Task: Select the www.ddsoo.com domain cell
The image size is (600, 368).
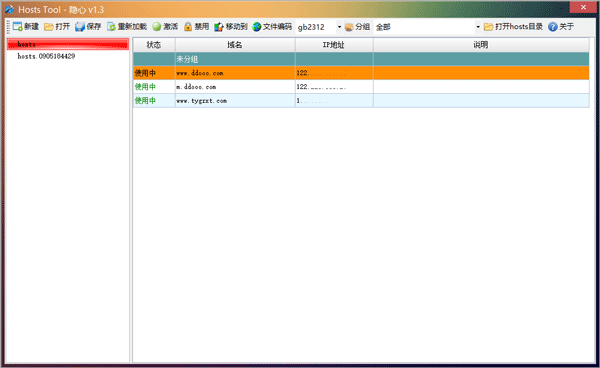Action: pyautogui.click(x=235, y=73)
